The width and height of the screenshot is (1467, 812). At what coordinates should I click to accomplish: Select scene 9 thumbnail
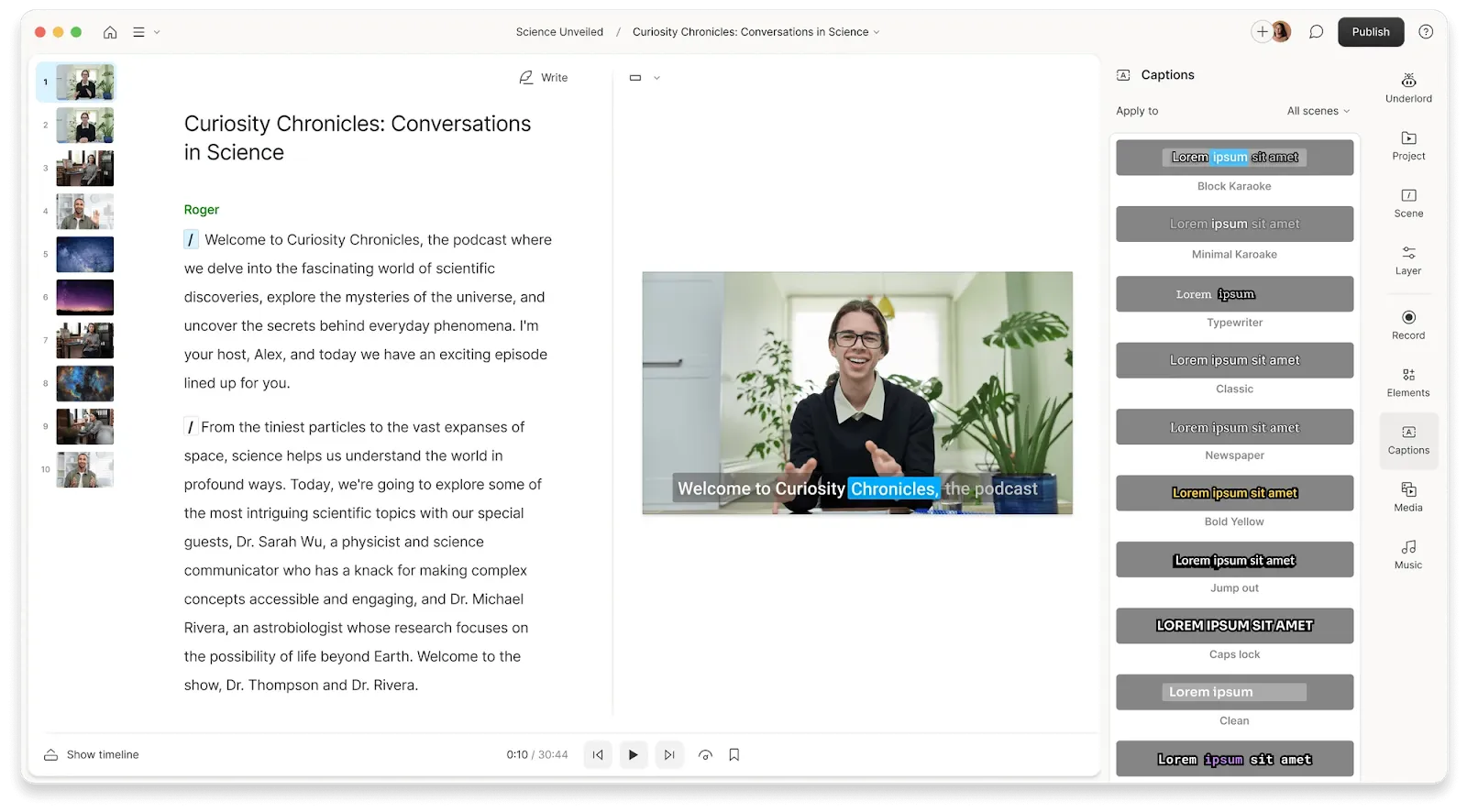click(85, 427)
